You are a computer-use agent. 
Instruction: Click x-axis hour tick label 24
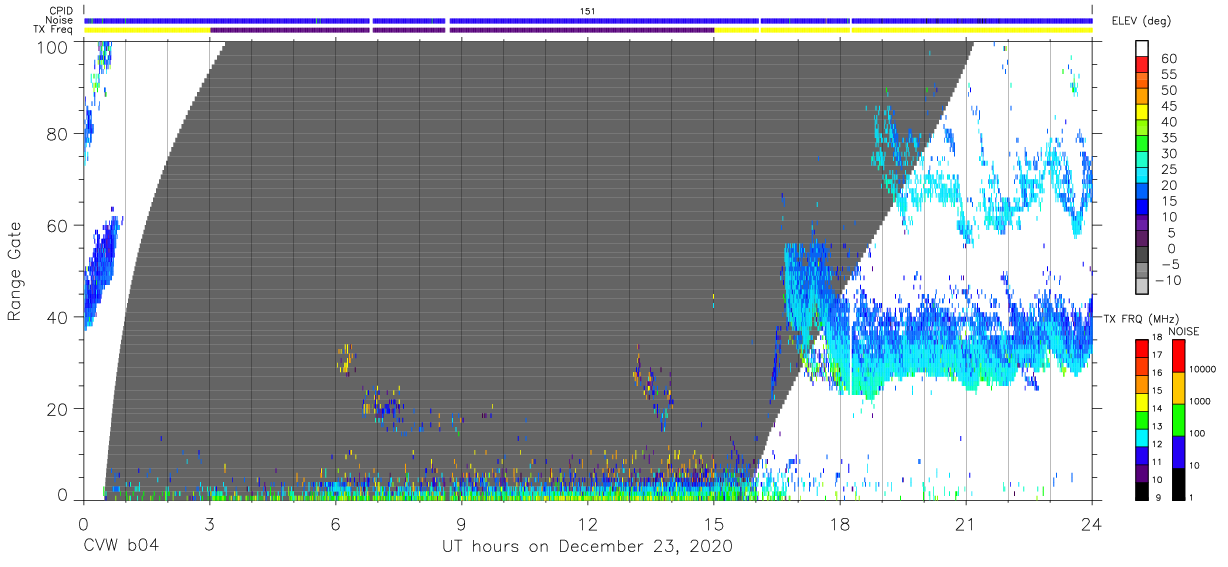pyautogui.click(x=1092, y=523)
